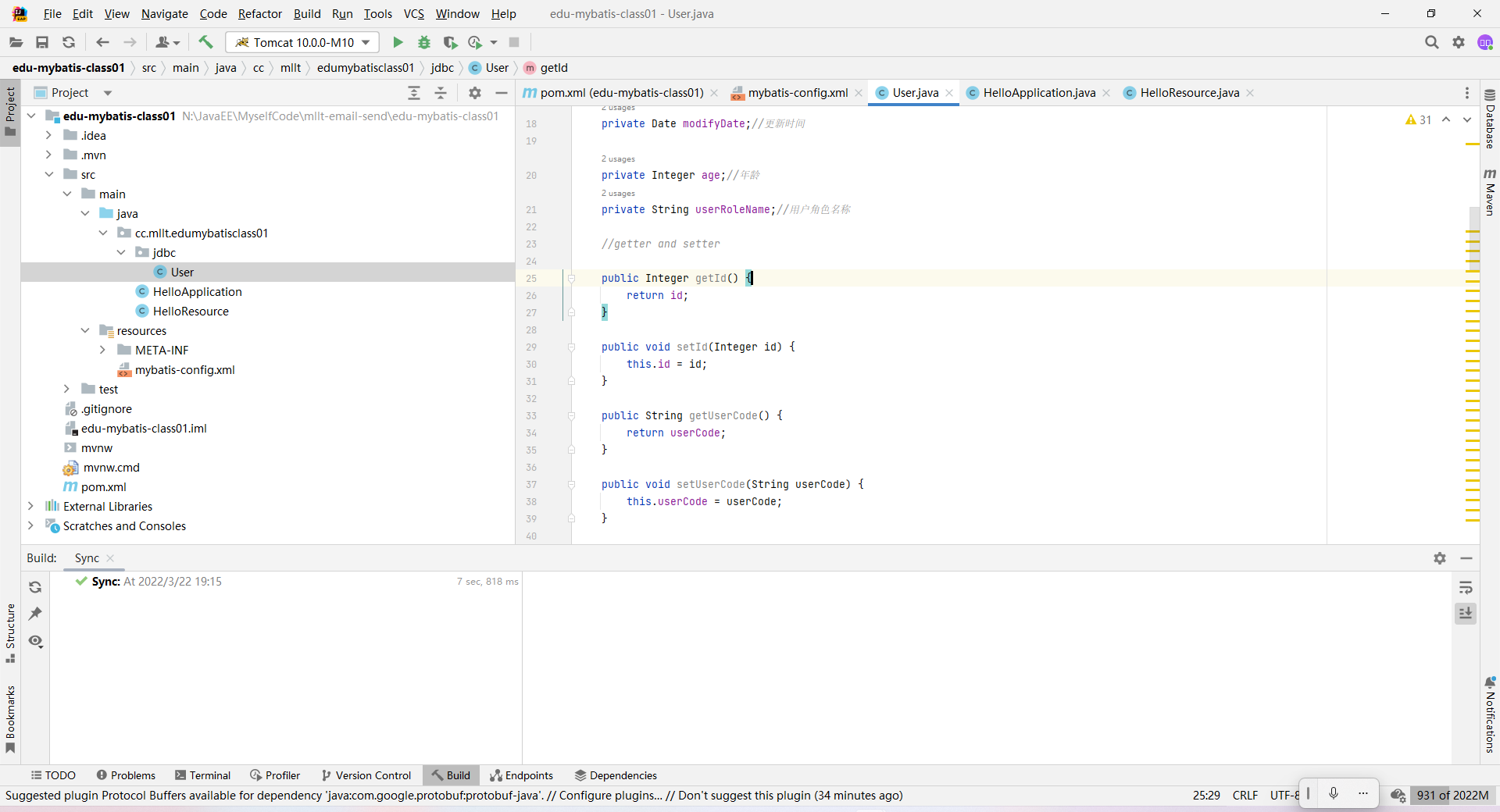Click jdbc breadcrumb in navigation bar
Image resolution: width=1500 pixels, height=812 pixels.
442,68
